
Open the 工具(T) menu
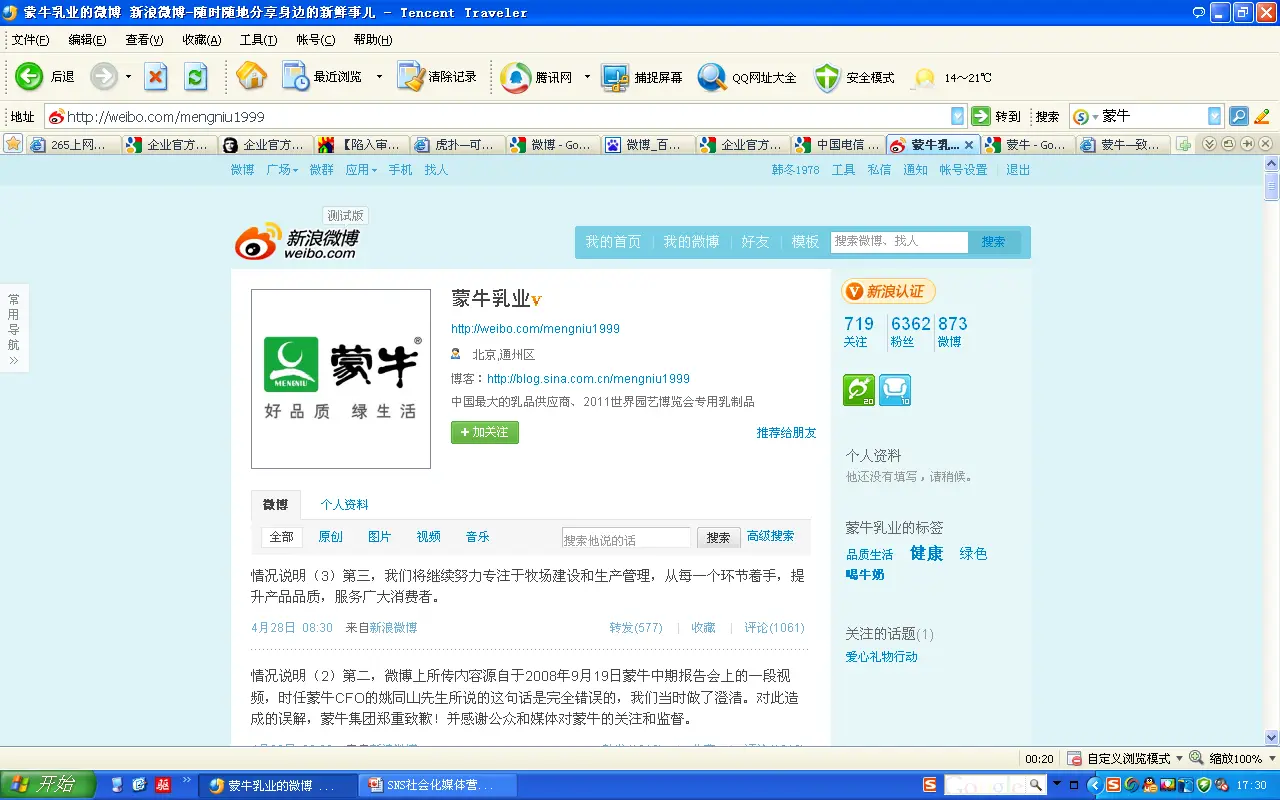point(258,40)
